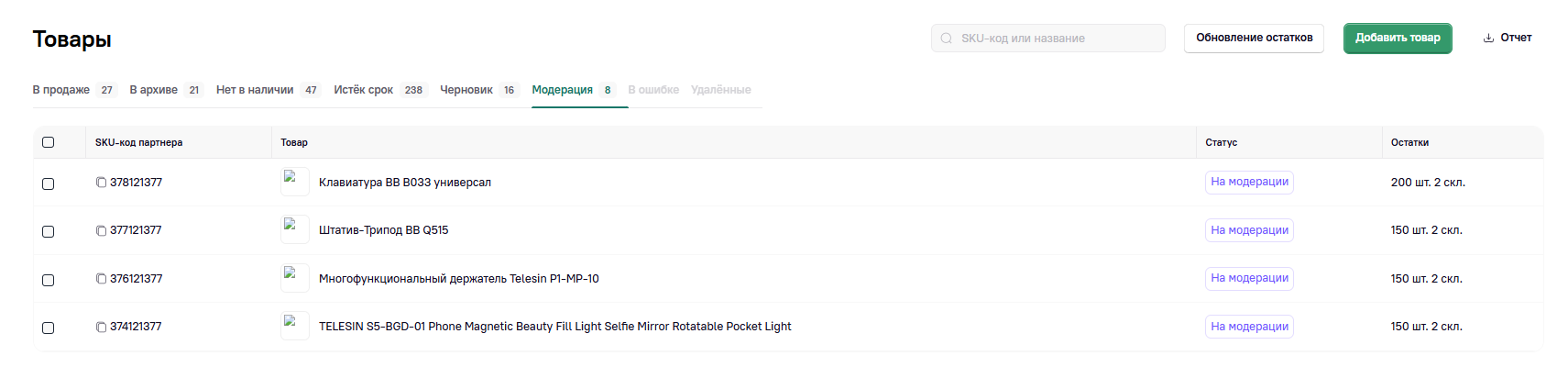Tick checkbox for TELESIN S5-BGD-01 row
Screen dimensions: 1568x367
49,328
